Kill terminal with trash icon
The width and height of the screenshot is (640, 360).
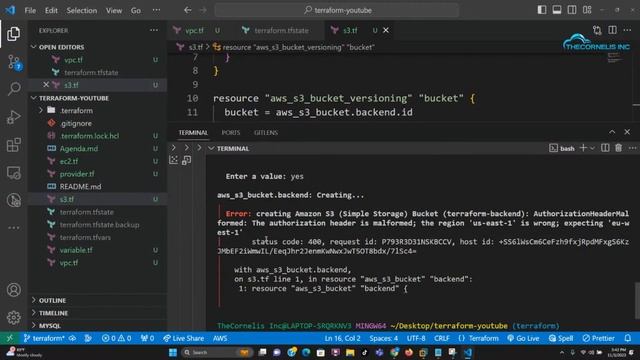[618, 148]
